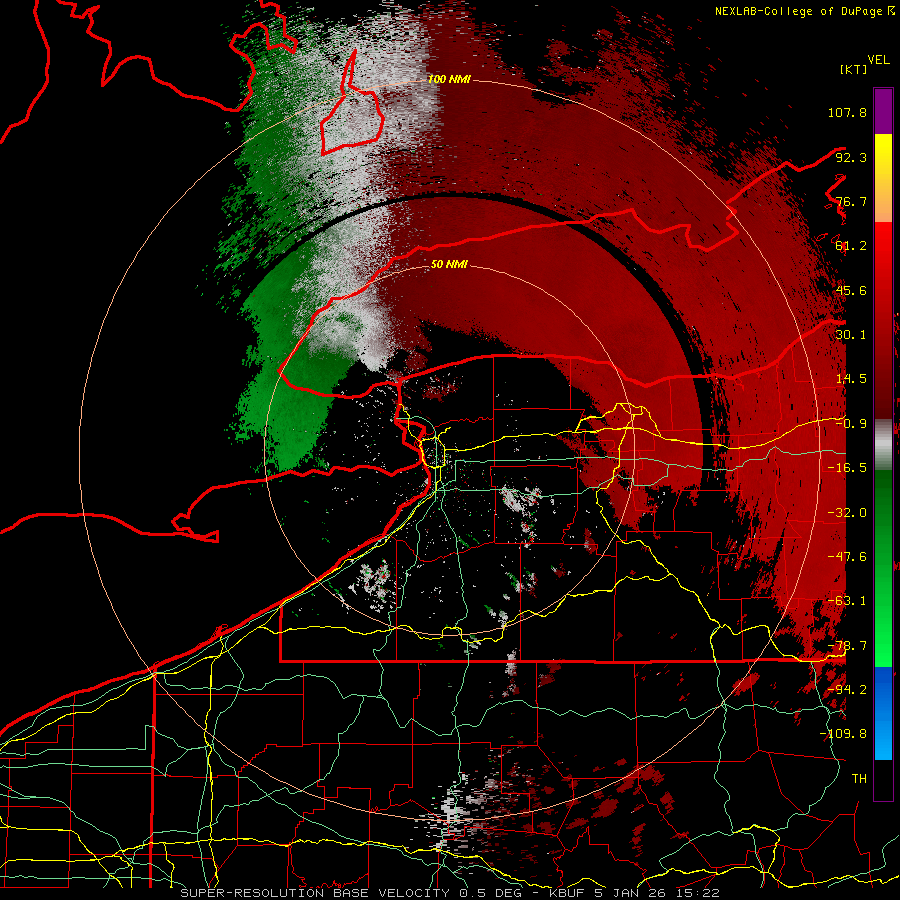Click the gray near-zero segment of the color bar

(x=883, y=445)
